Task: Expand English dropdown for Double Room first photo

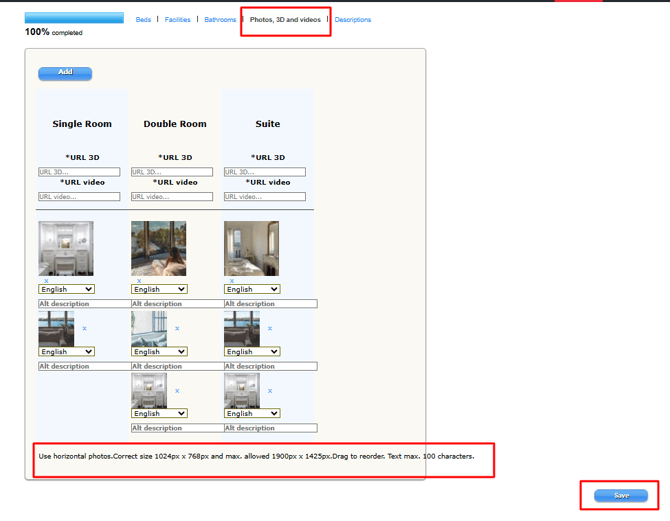Action: click(x=159, y=289)
